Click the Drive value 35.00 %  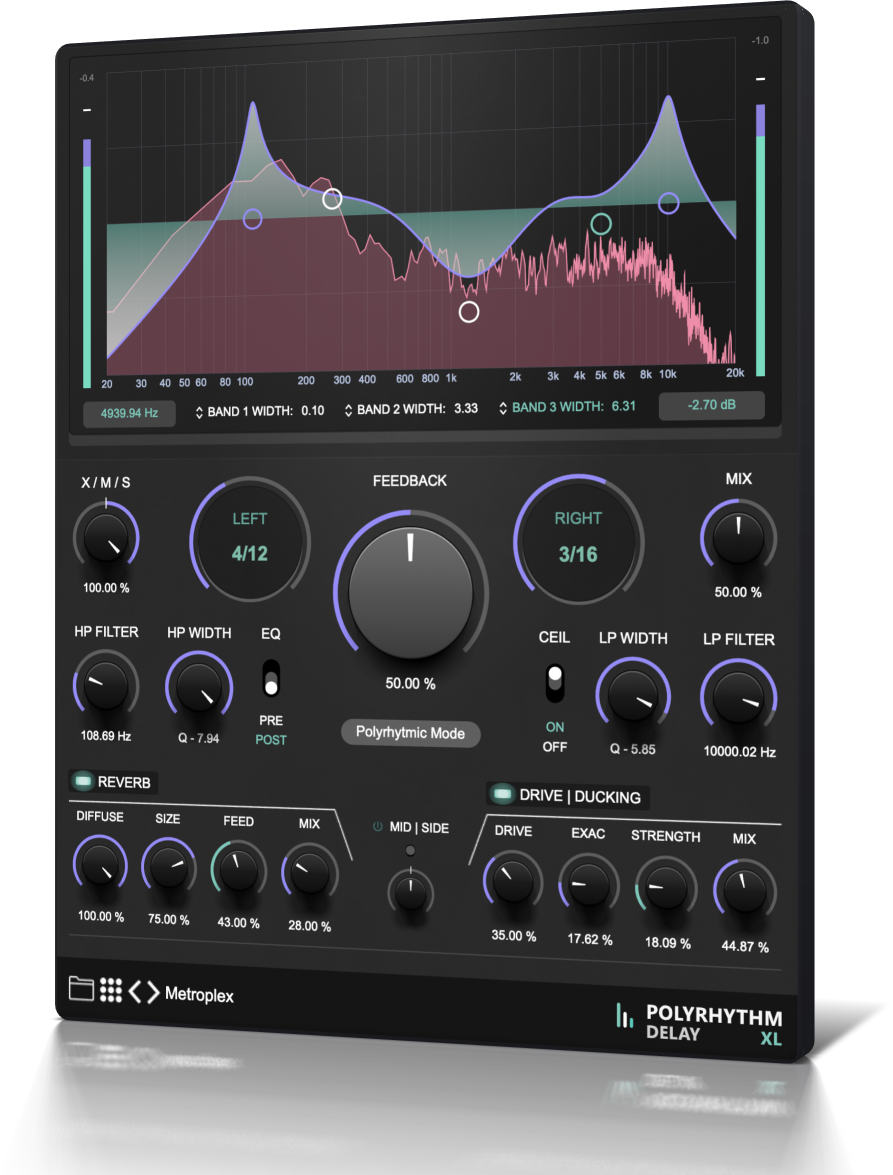tap(514, 935)
